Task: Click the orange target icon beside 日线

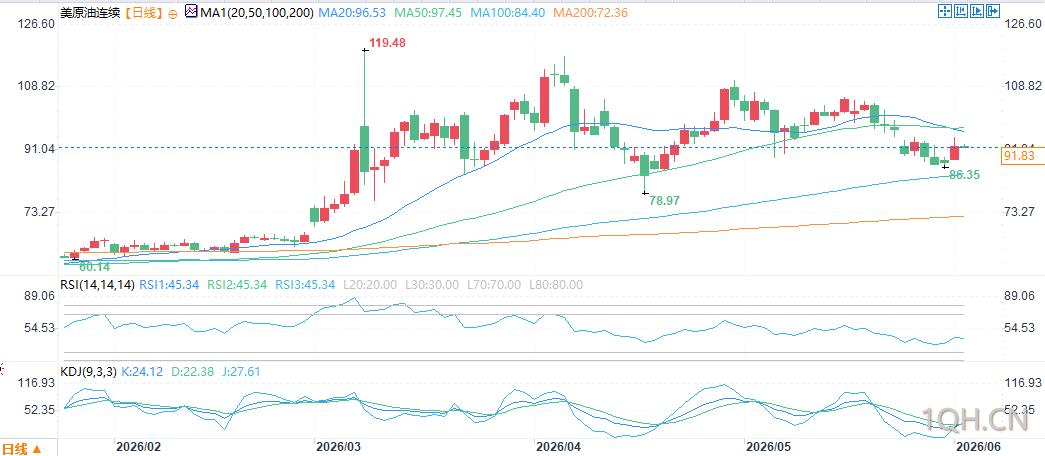Action: [x=173, y=13]
